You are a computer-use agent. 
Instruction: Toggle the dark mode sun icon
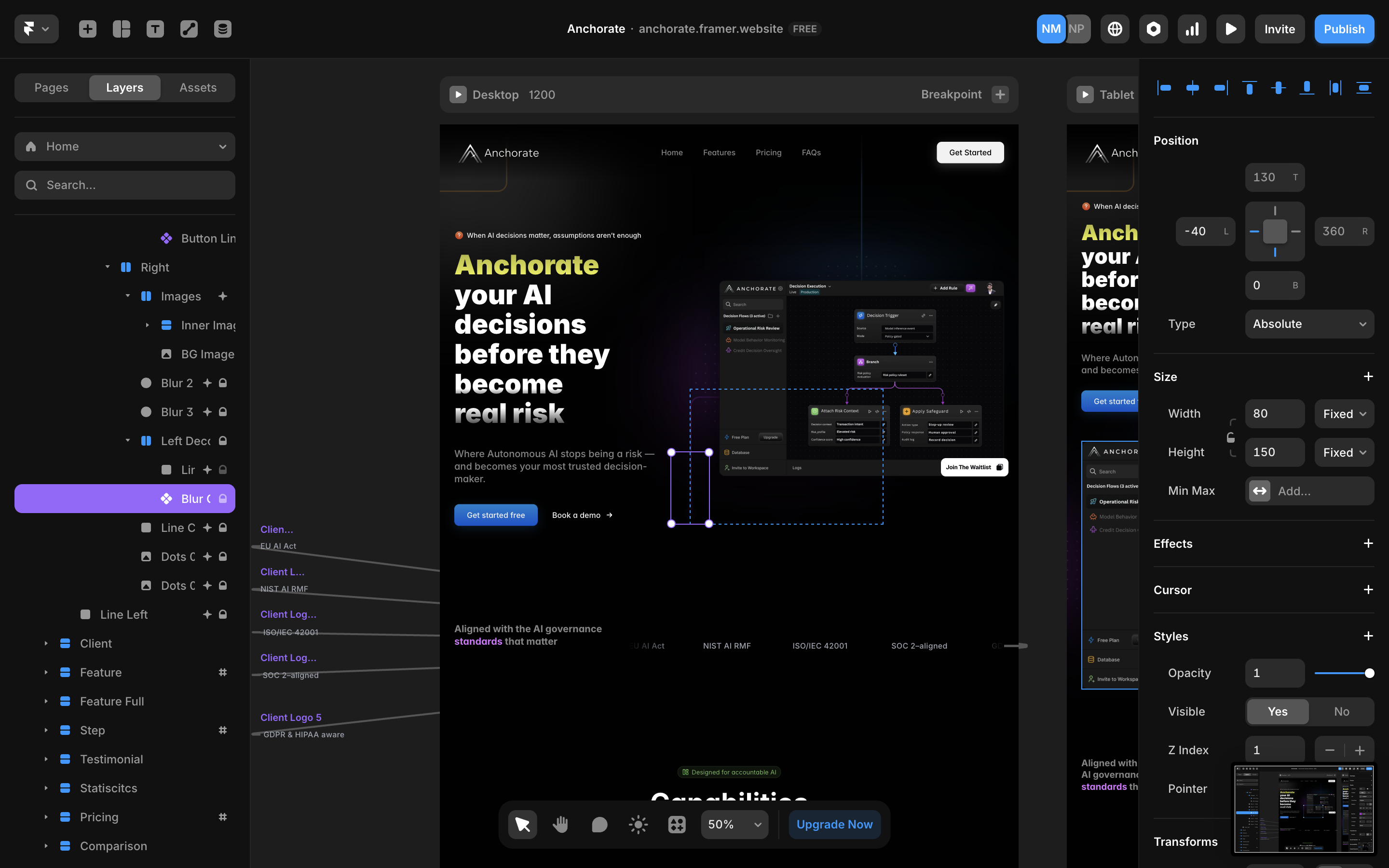638,825
